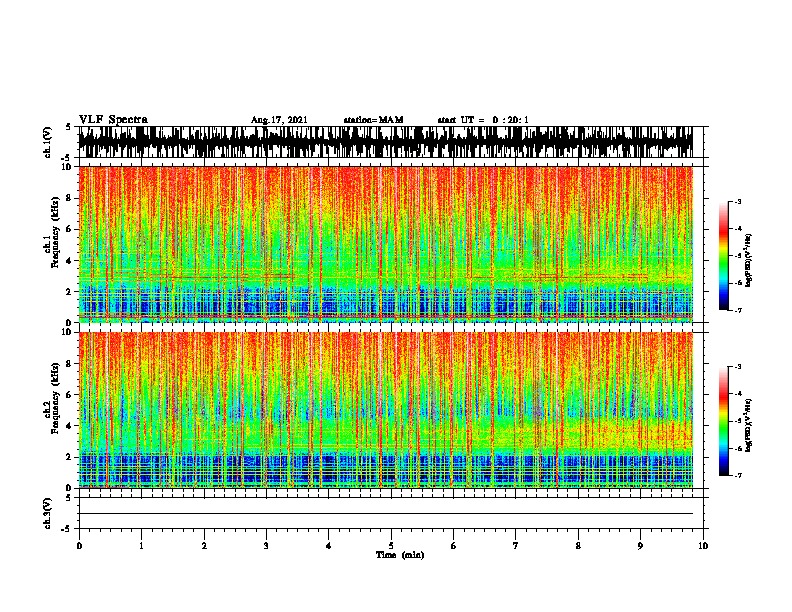
Task: Click the "8" kHz tick of ch.2 frequency axis
Action: pyautogui.click(x=69, y=364)
